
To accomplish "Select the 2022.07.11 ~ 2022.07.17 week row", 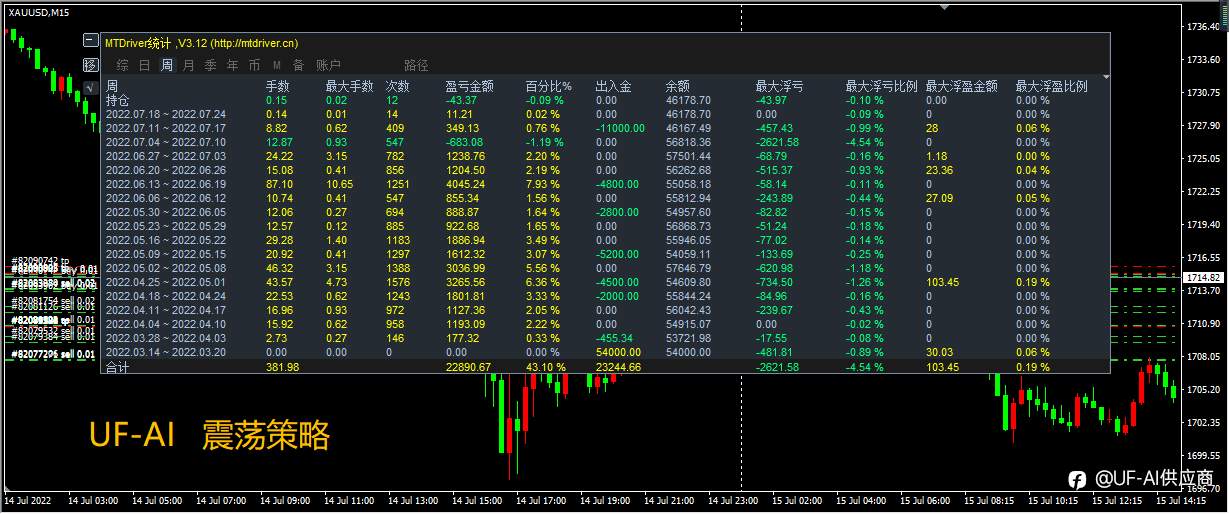I will pyautogui.click(x=166, y=129).
